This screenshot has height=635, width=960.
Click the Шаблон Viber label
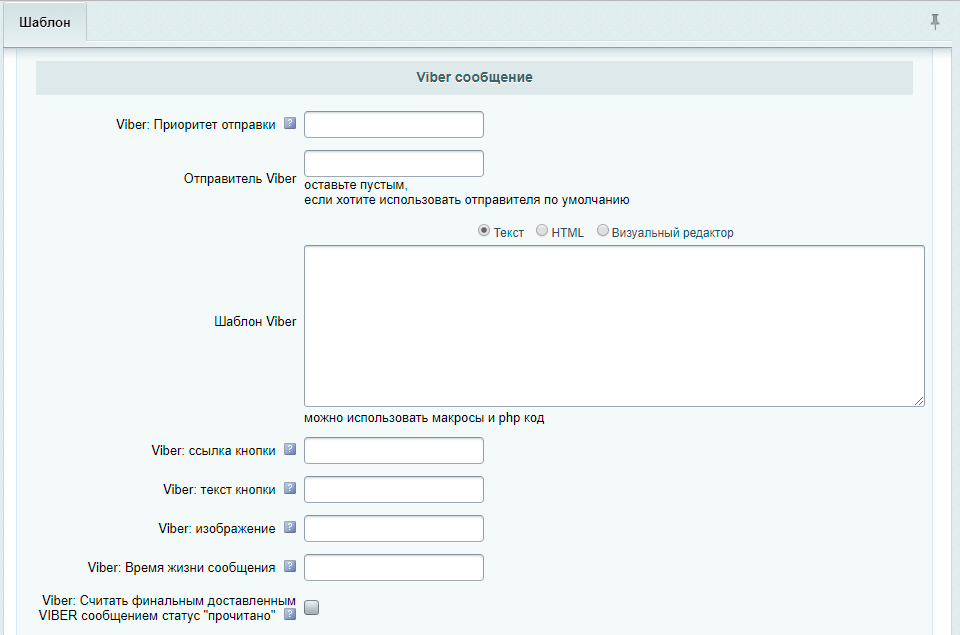coord(255,321)
